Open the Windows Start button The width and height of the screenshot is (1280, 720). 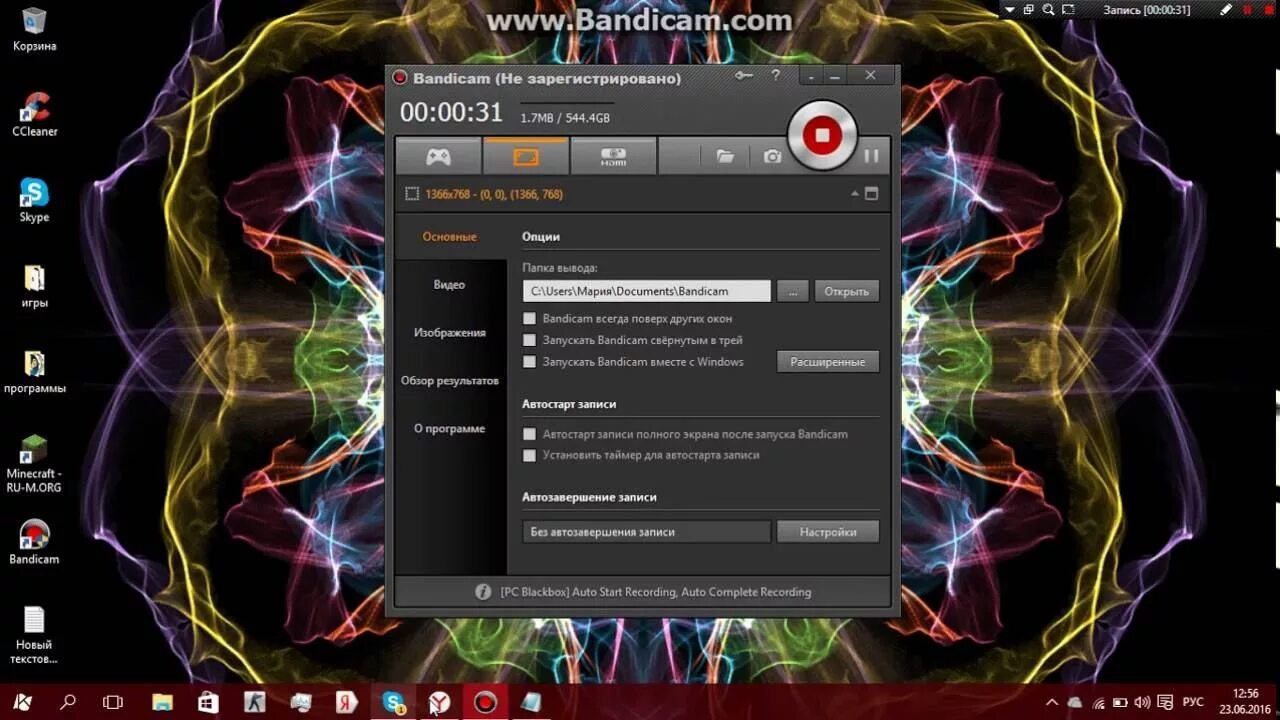(x=22, y=702)
